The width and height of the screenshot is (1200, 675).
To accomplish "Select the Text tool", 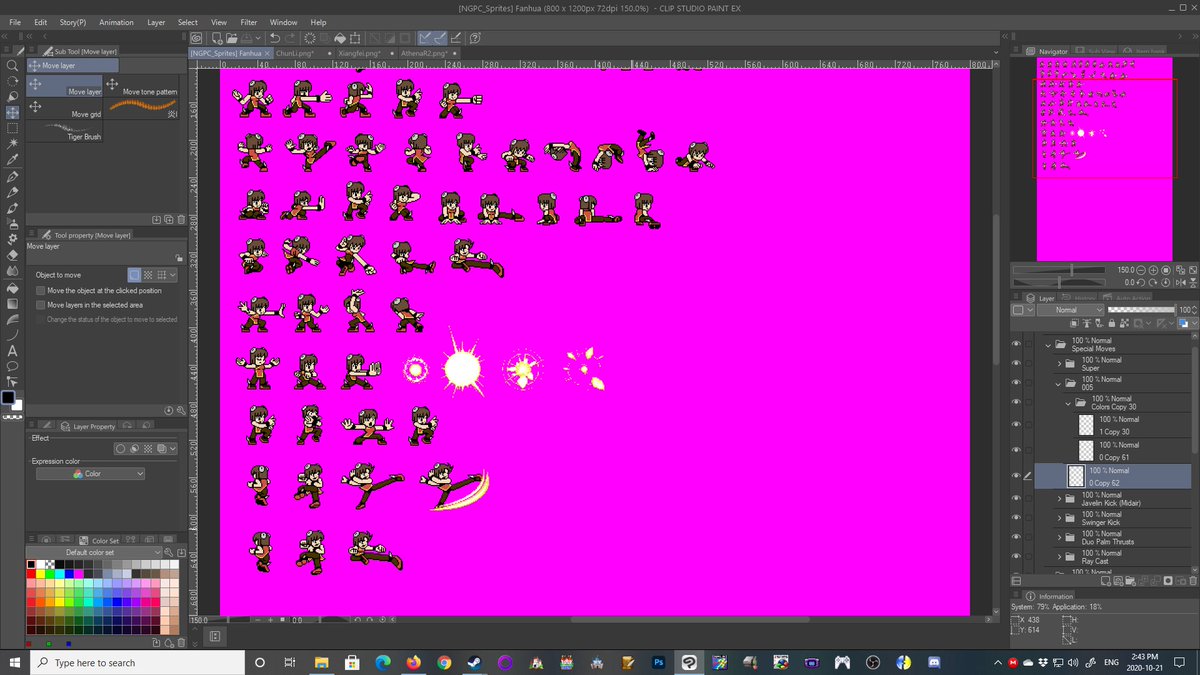I will [13, 350].
